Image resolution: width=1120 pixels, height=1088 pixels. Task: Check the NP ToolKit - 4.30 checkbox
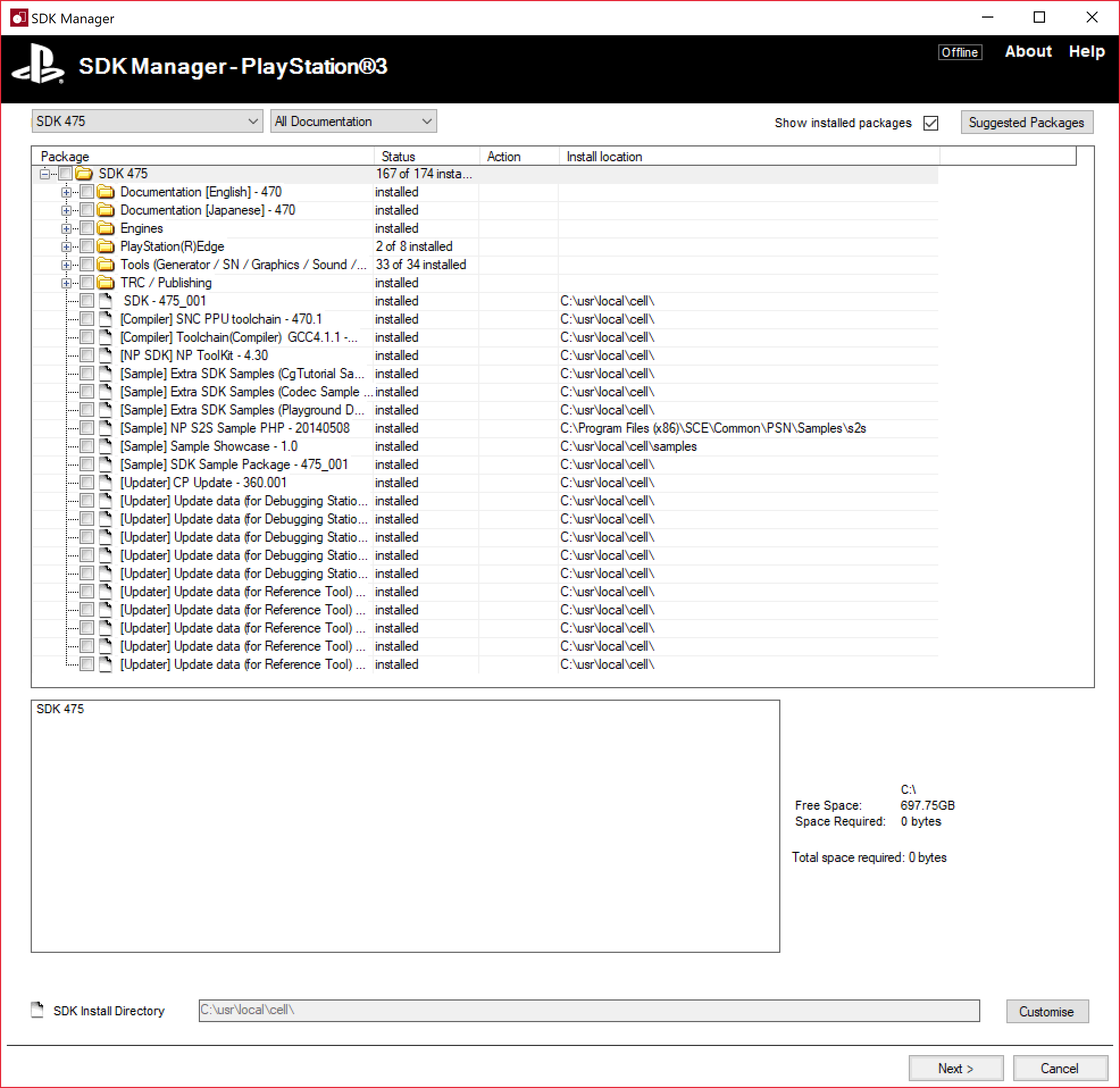(87, 355)
